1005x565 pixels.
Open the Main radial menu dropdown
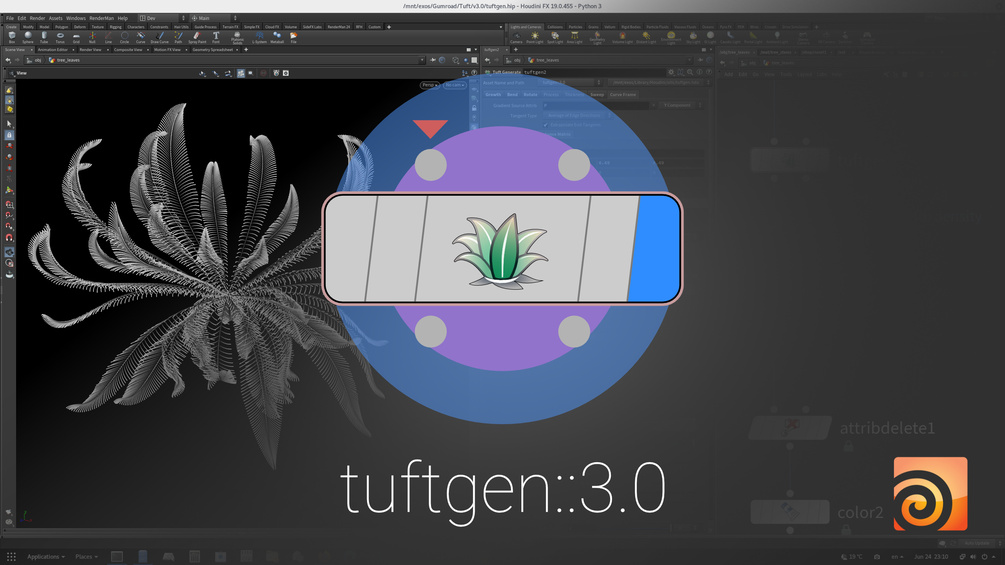213,18
